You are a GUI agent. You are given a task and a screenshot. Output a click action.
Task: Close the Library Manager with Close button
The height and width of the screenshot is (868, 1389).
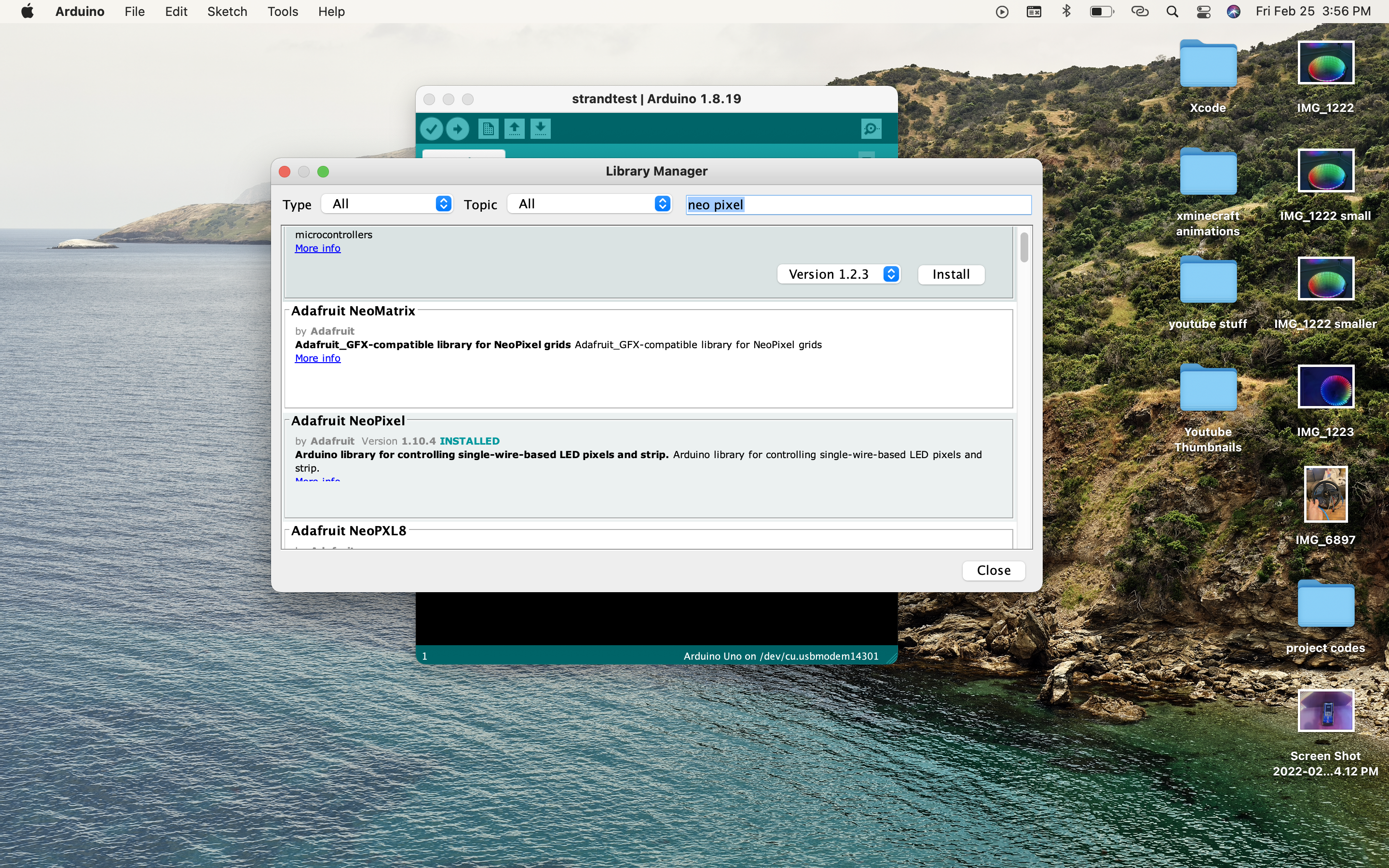993,570
